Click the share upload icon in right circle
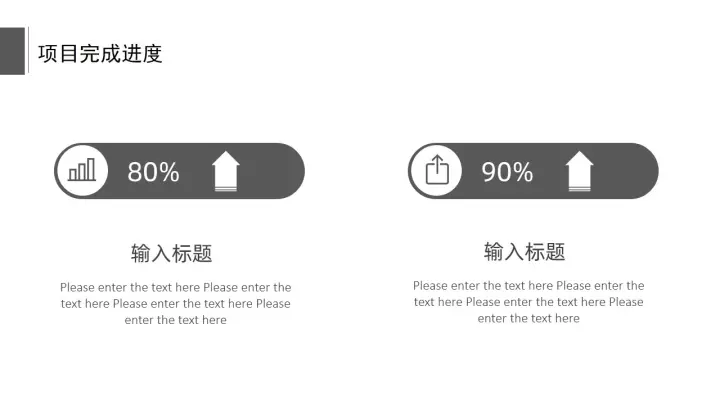This screenshot has height=405, width=720. tap(437, 170)
